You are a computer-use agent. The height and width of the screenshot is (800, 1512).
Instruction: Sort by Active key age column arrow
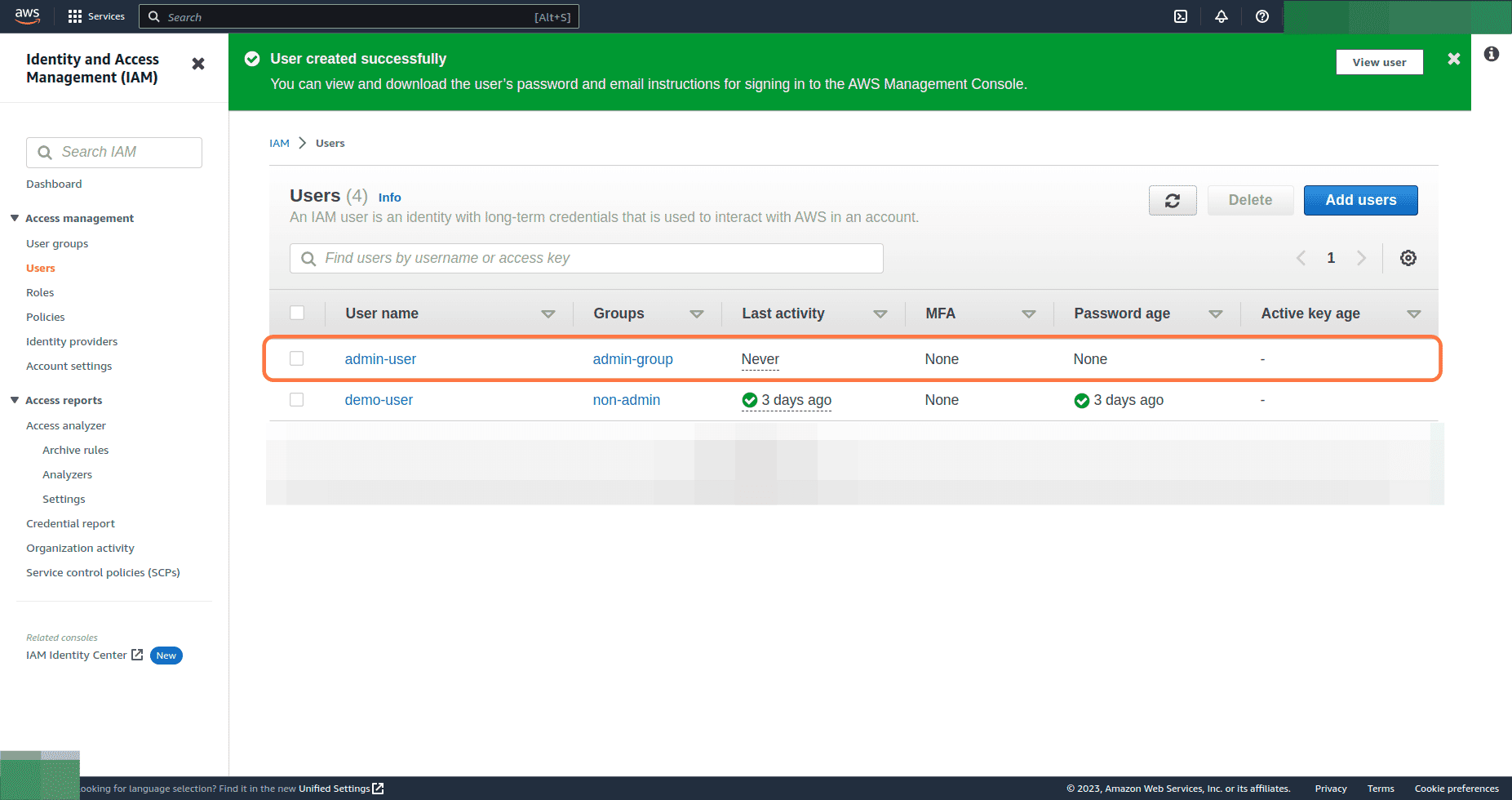tap(1414, 314)
